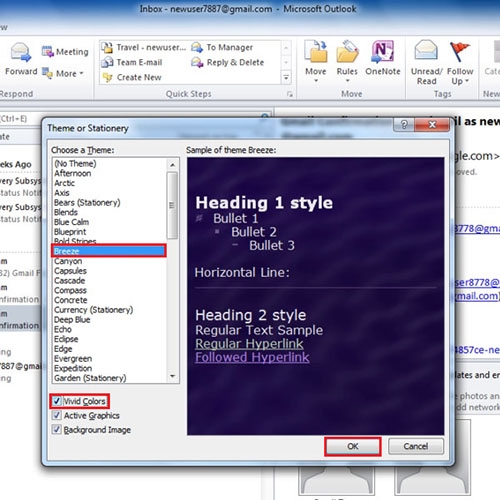Select the Travel quick step

point(144,48)
